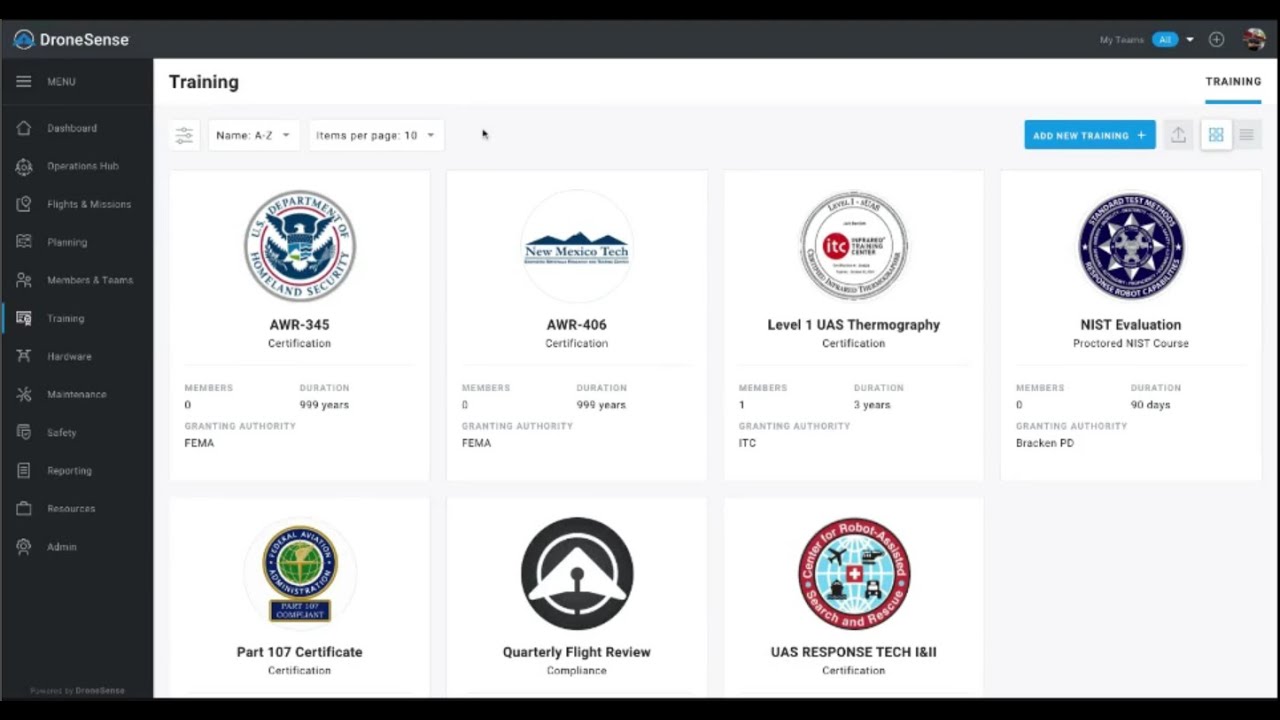Screen dimensions: 1280x720
Task: Click the Operations Hub sidebar icon
Action: coord(24,166)
